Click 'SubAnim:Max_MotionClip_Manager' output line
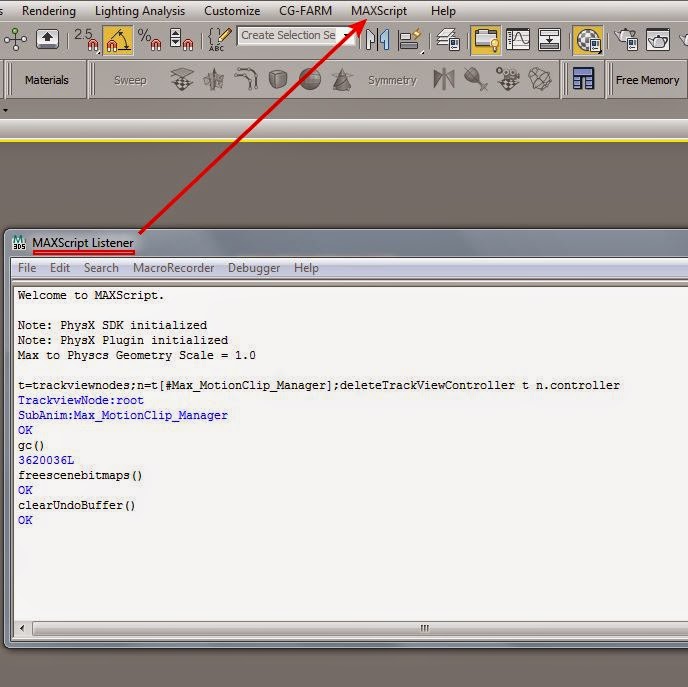688x687 pixels. (x=123, y=415)
